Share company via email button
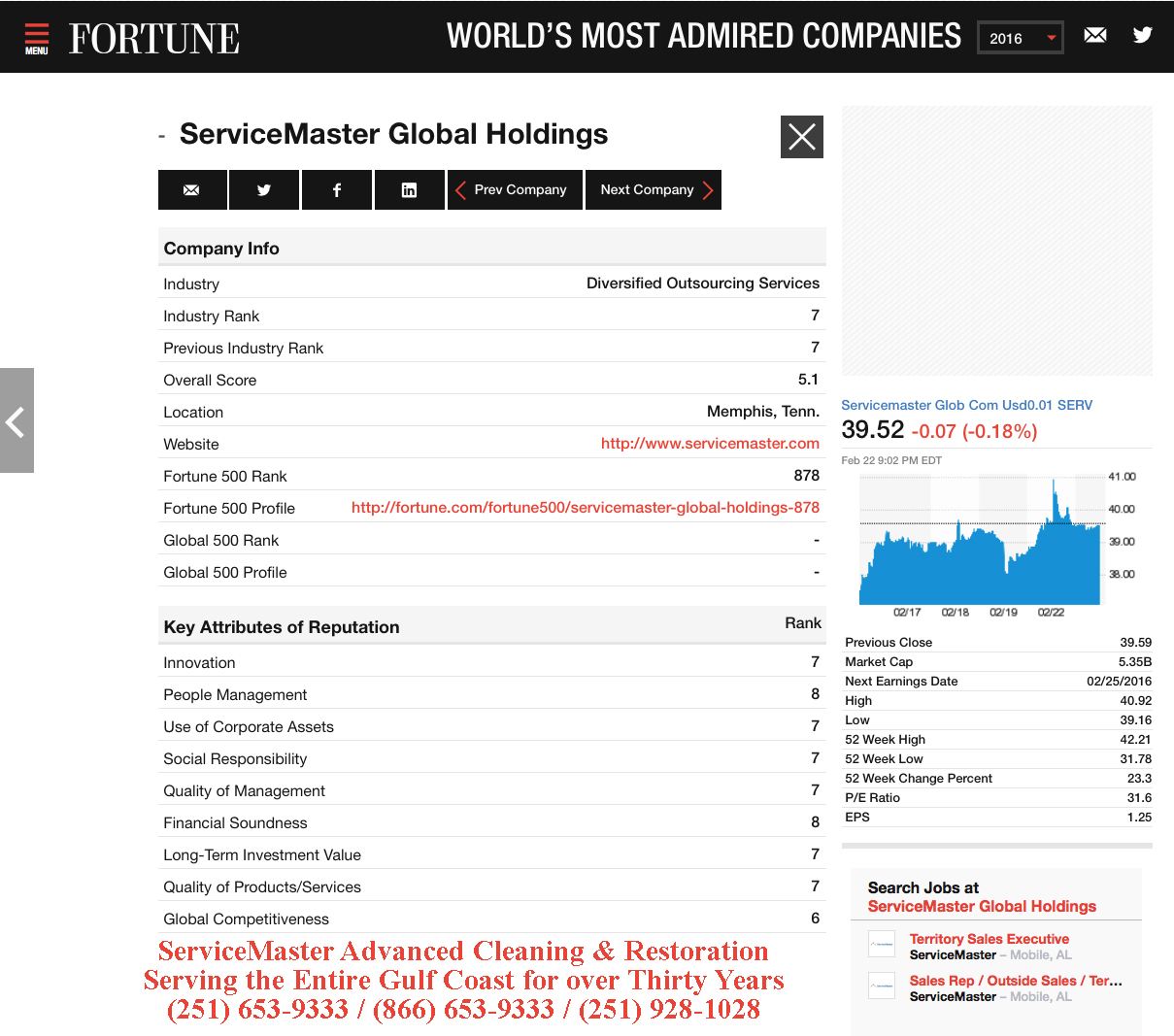Screen dimensions: 1174x1036 [x=192, y=189]
